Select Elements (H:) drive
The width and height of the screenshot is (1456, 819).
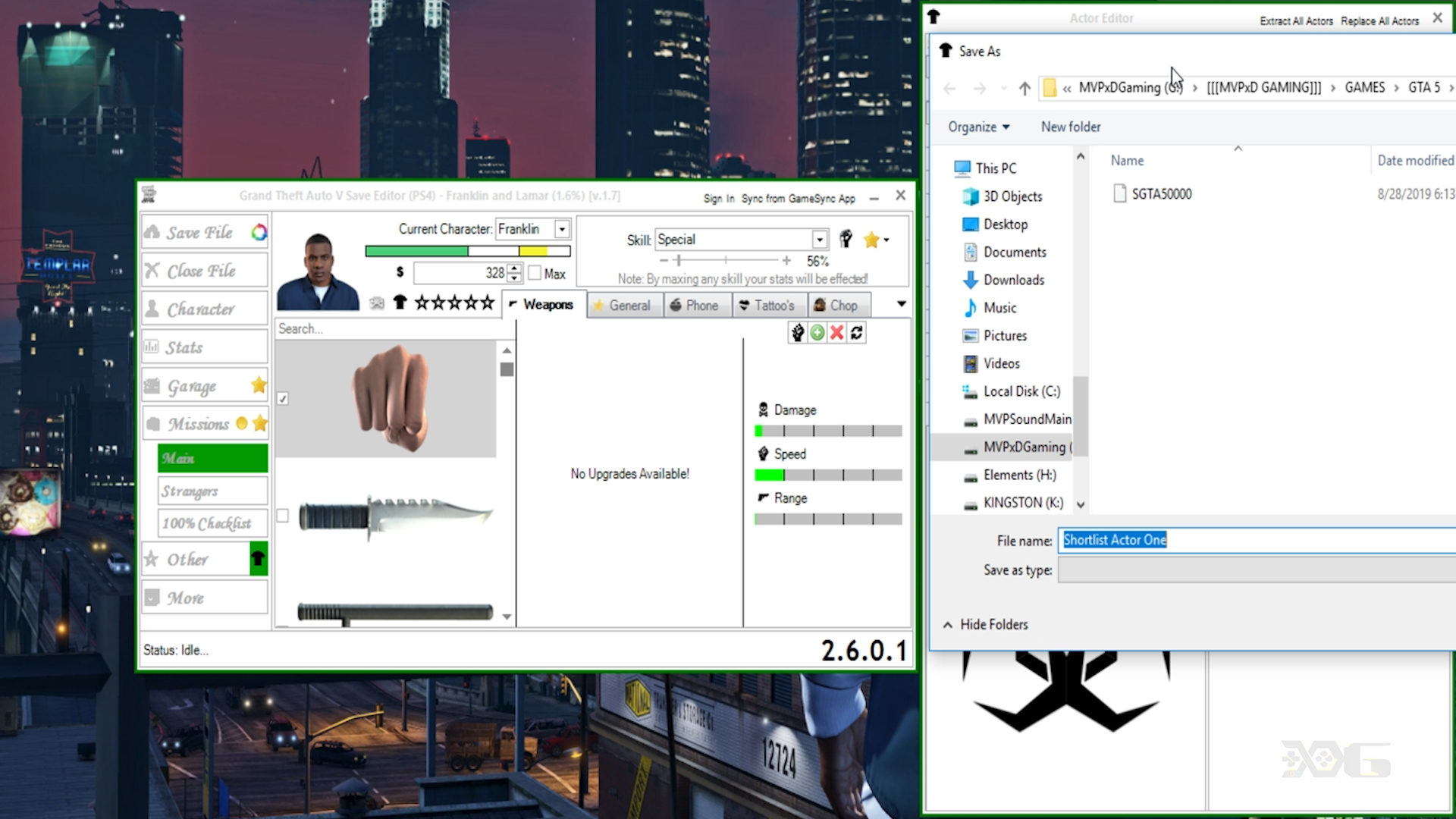click(1019, 475)
